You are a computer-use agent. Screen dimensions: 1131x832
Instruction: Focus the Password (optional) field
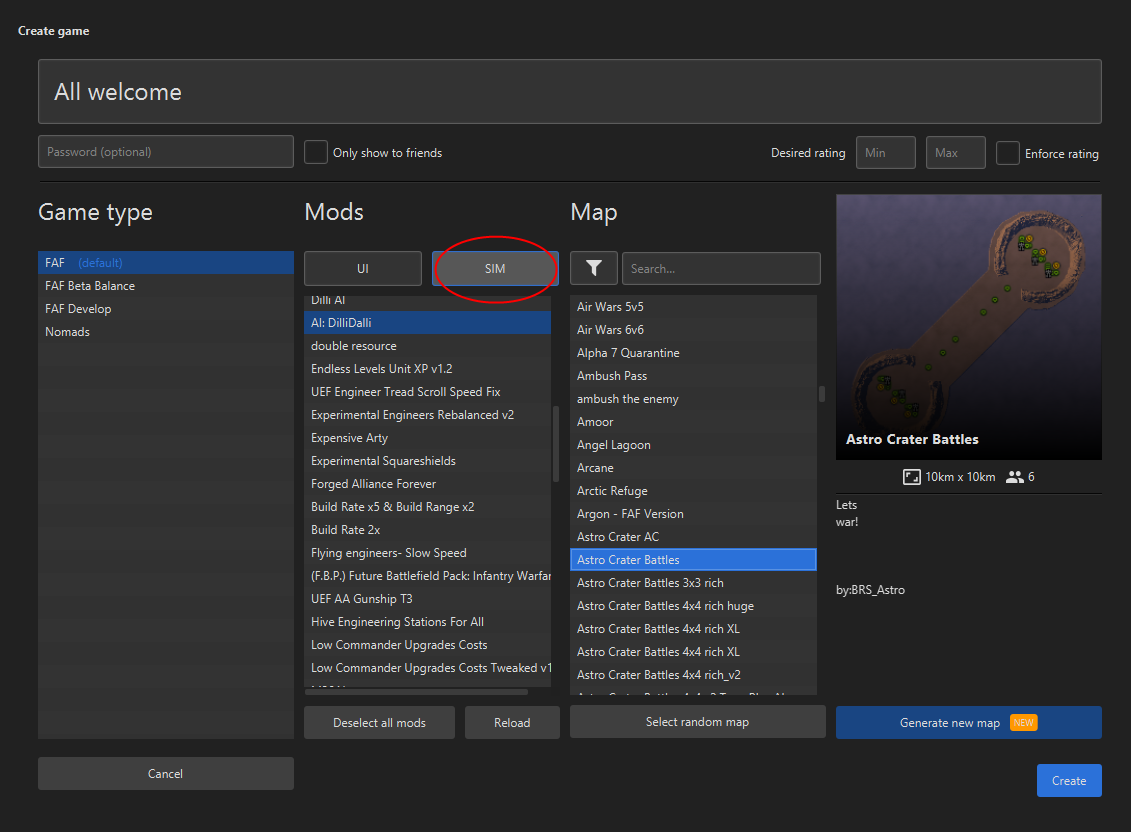[x=166, y=152]
